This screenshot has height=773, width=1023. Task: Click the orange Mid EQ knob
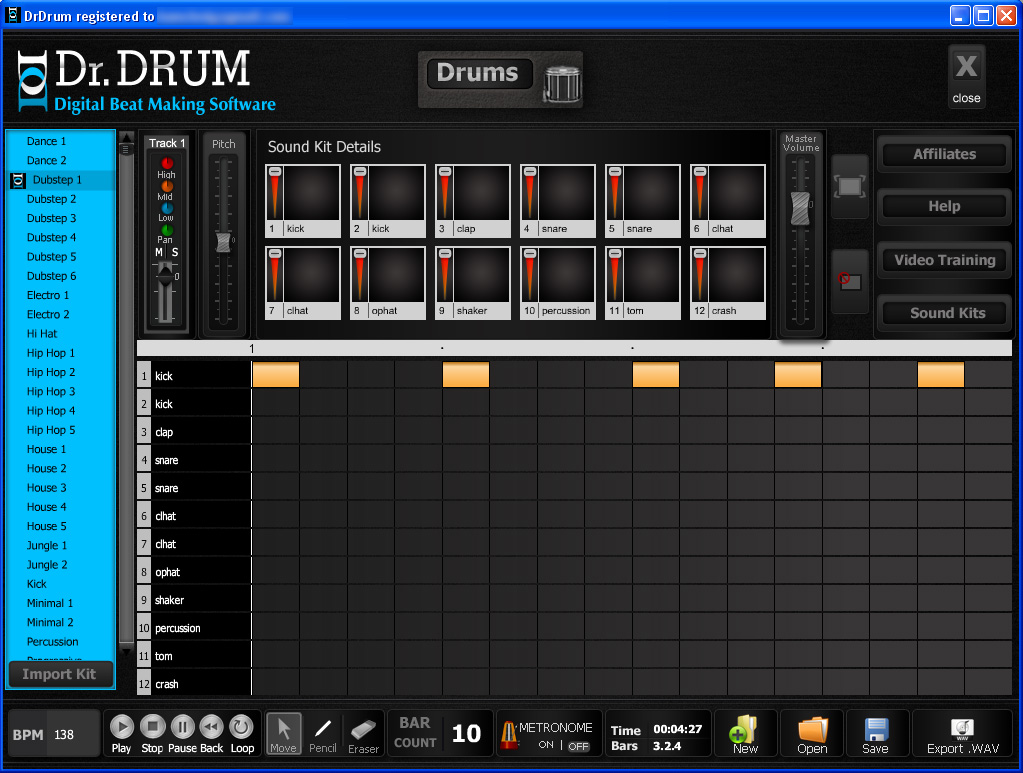167,185
